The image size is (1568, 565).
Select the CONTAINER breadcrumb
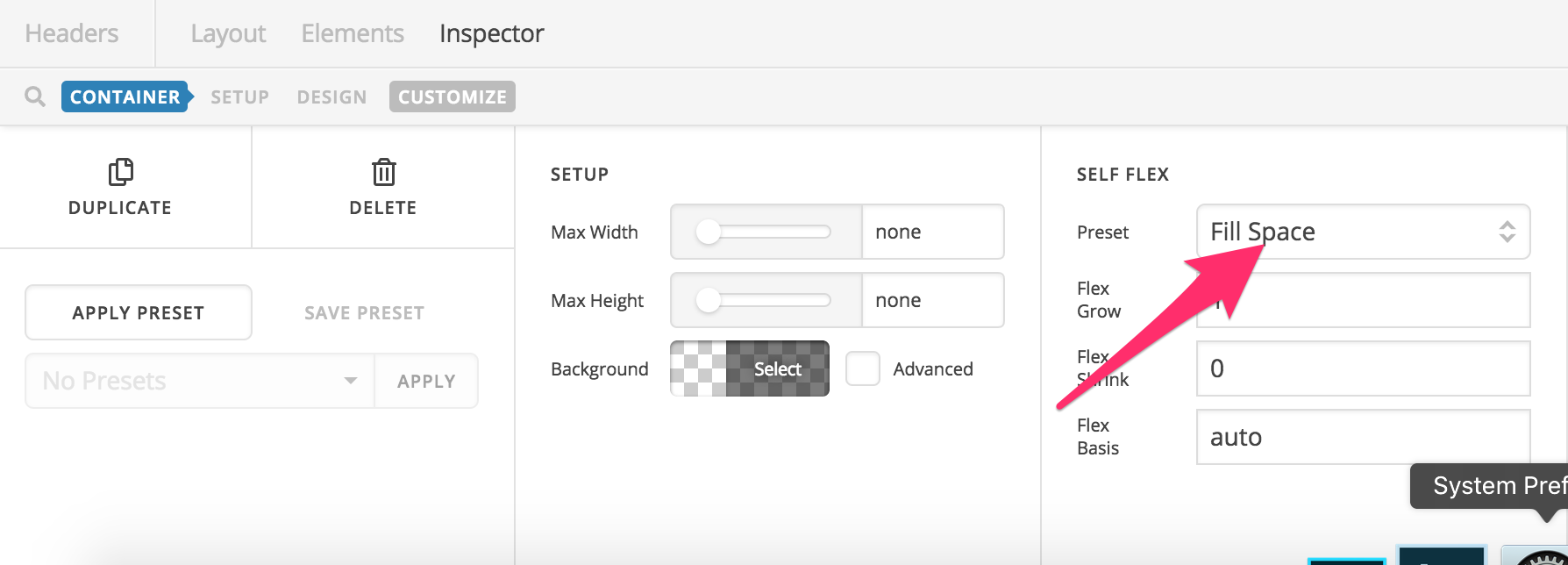click(125, 97)
